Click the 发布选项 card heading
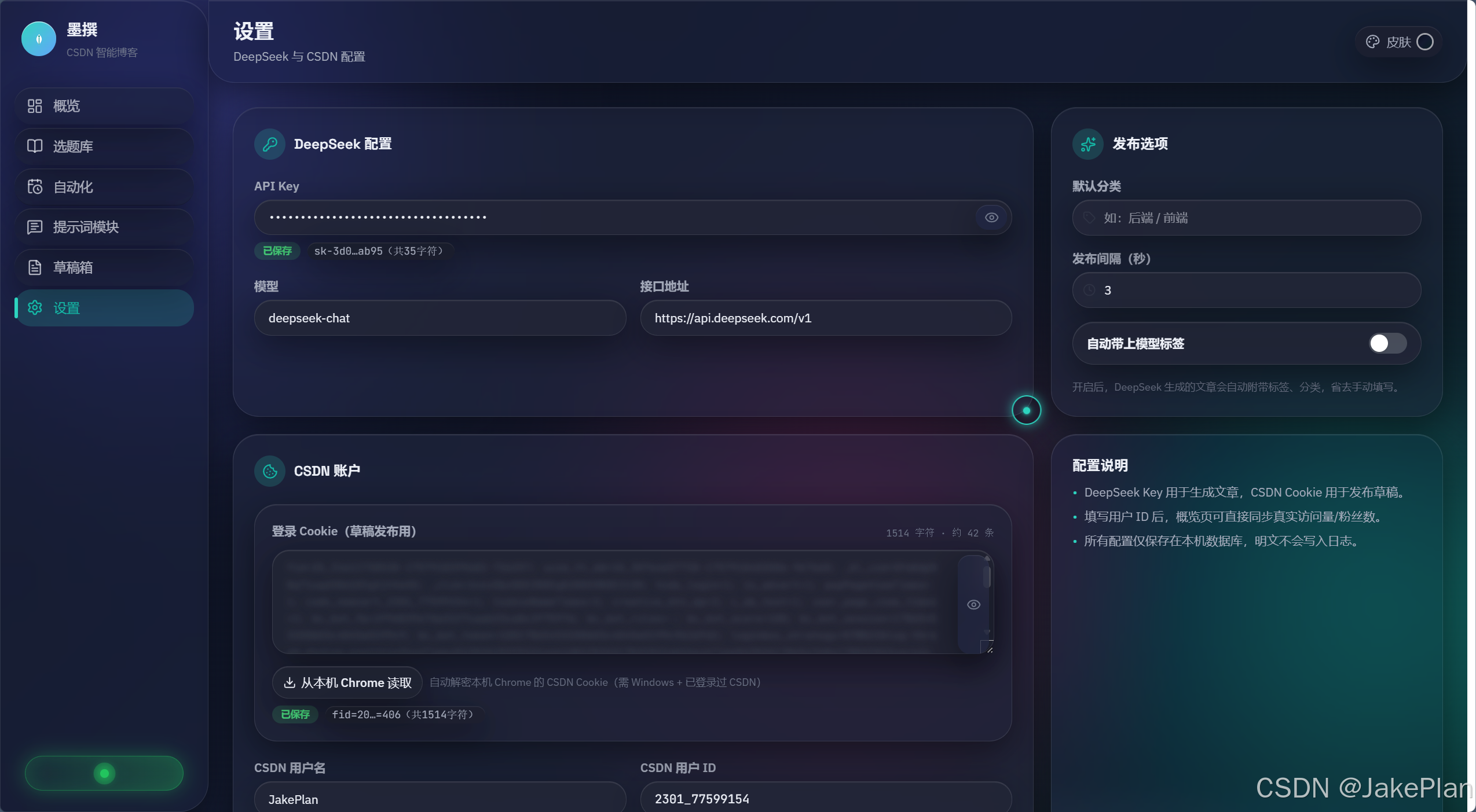The width and height of the screenshot is (1476, 812). [x=1140, y=144]
